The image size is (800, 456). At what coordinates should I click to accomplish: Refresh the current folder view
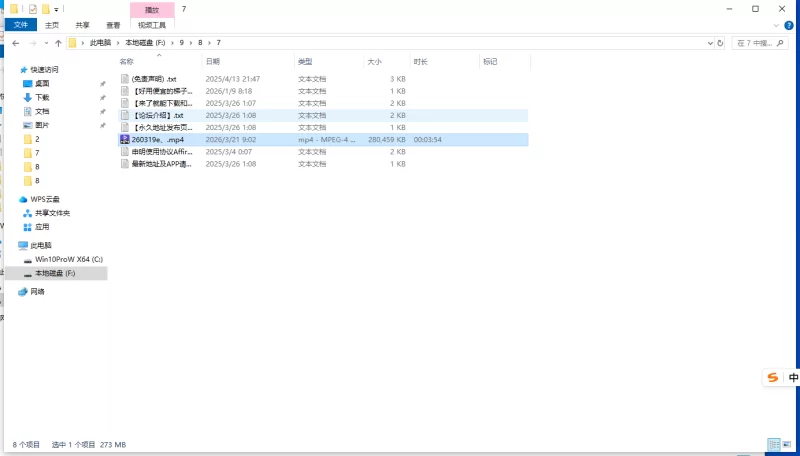[721, 43]
